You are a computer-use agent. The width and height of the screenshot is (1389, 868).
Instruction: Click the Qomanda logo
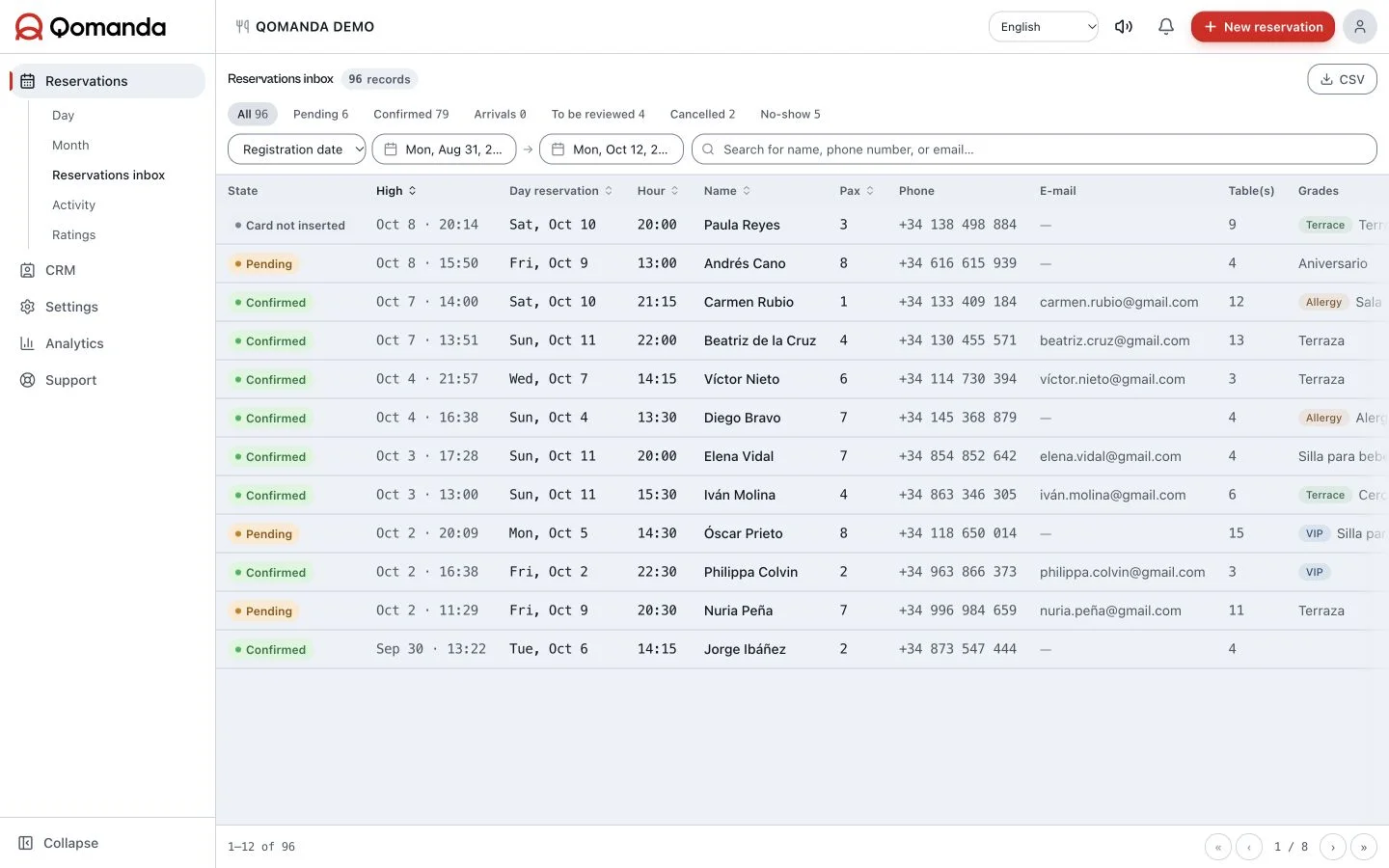pos(91,27)
